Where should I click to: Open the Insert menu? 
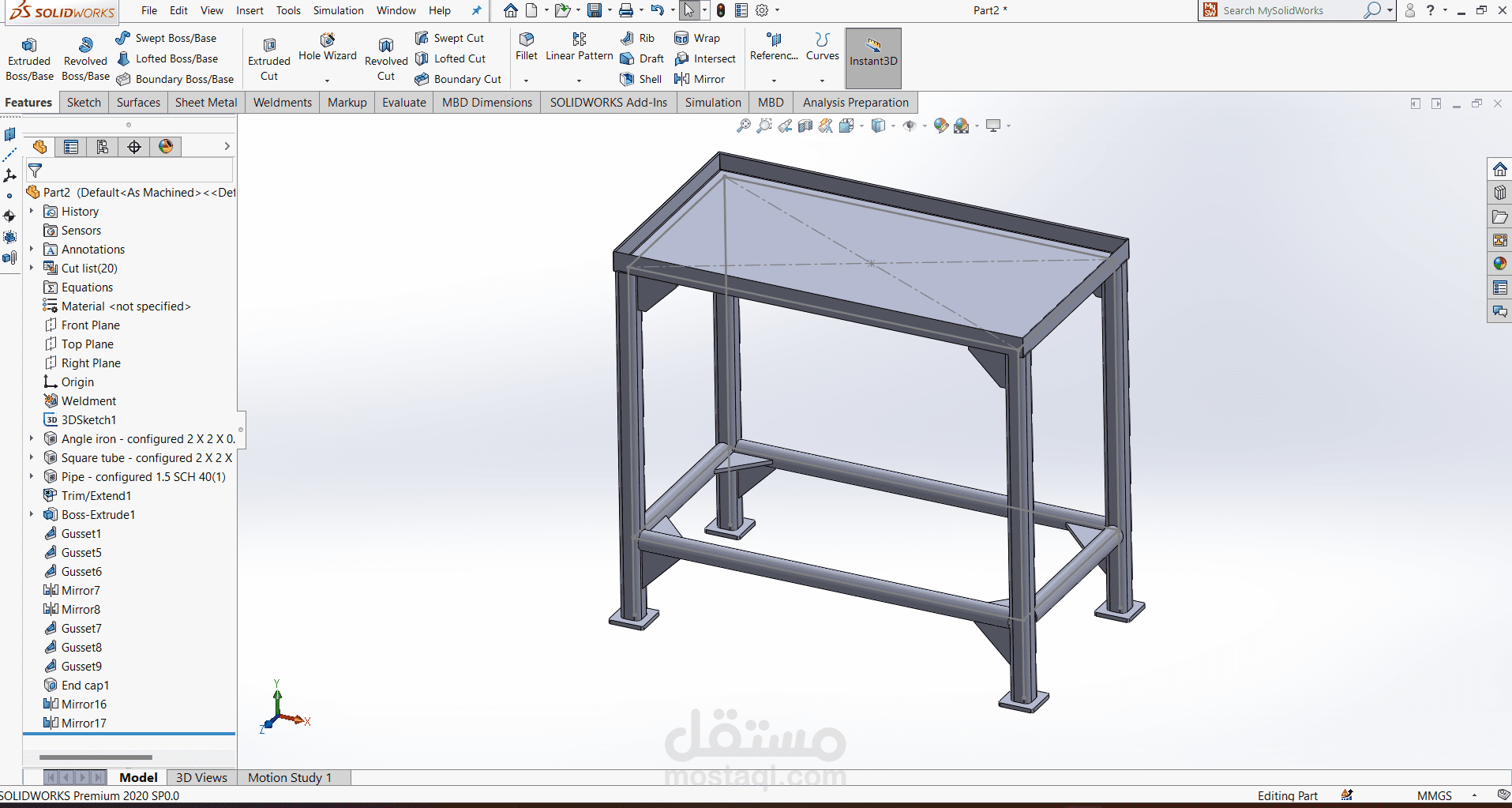(x=249, y=10)
